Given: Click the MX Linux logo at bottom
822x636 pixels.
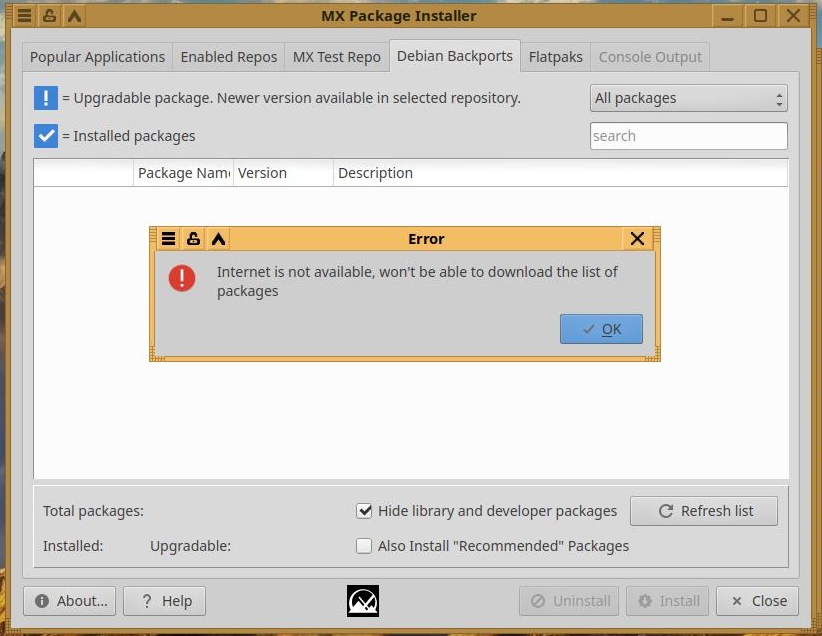Looking at the screenshot, I should pyautogui.click(x=363, y=601).
